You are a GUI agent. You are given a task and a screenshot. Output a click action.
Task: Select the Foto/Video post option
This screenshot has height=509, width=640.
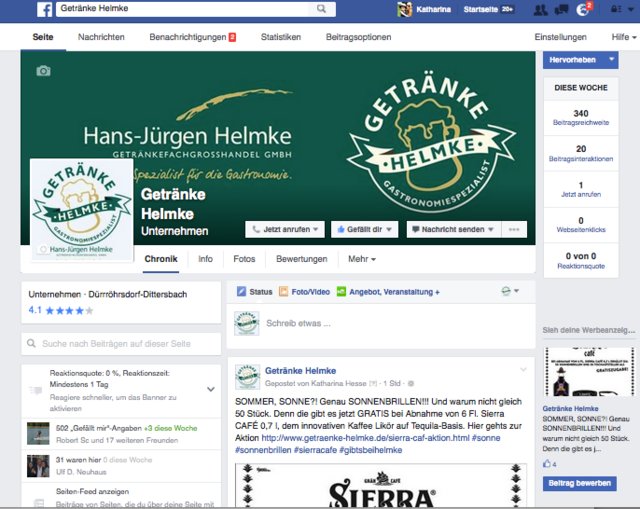click(304, 292)
